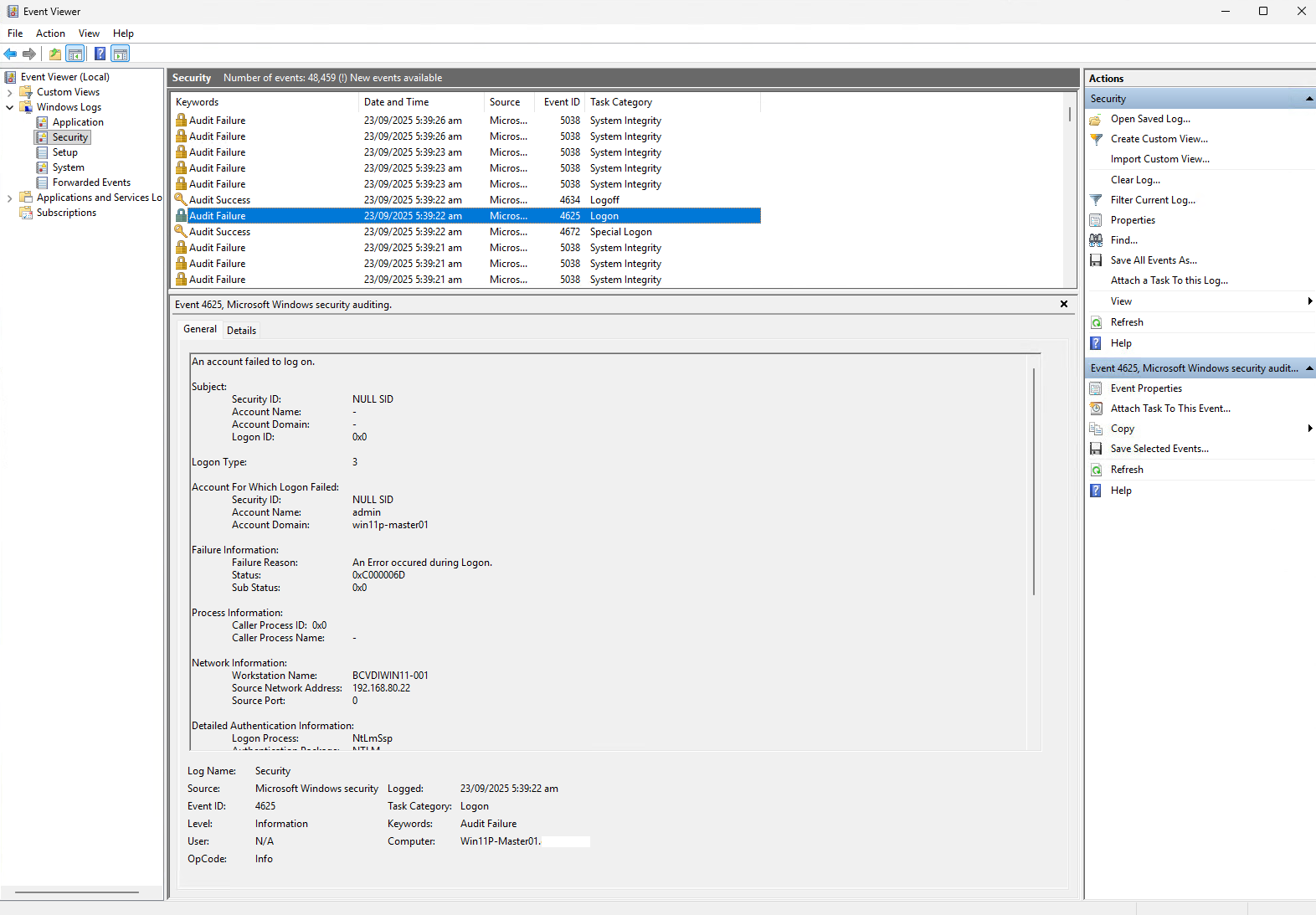Image resolution: width=1316 pixels, height=915 pixels.
Task: Click the Up One Level folder icon
Action: [55, 54]
